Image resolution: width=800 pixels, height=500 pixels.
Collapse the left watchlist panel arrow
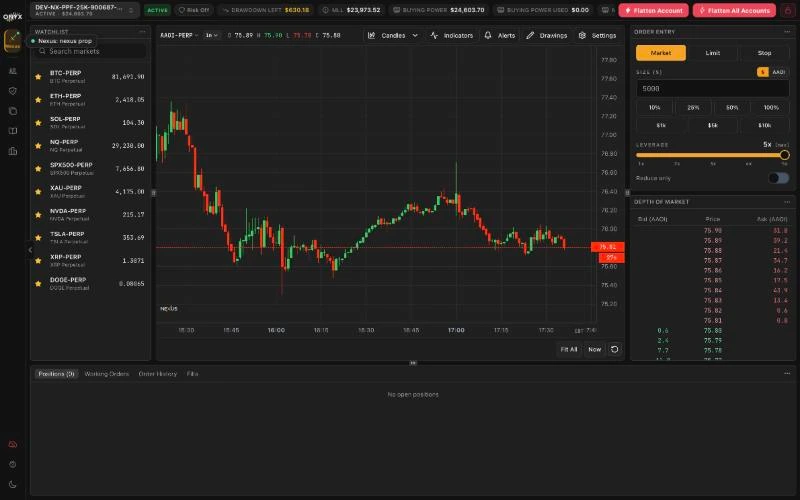pos(30,249)
